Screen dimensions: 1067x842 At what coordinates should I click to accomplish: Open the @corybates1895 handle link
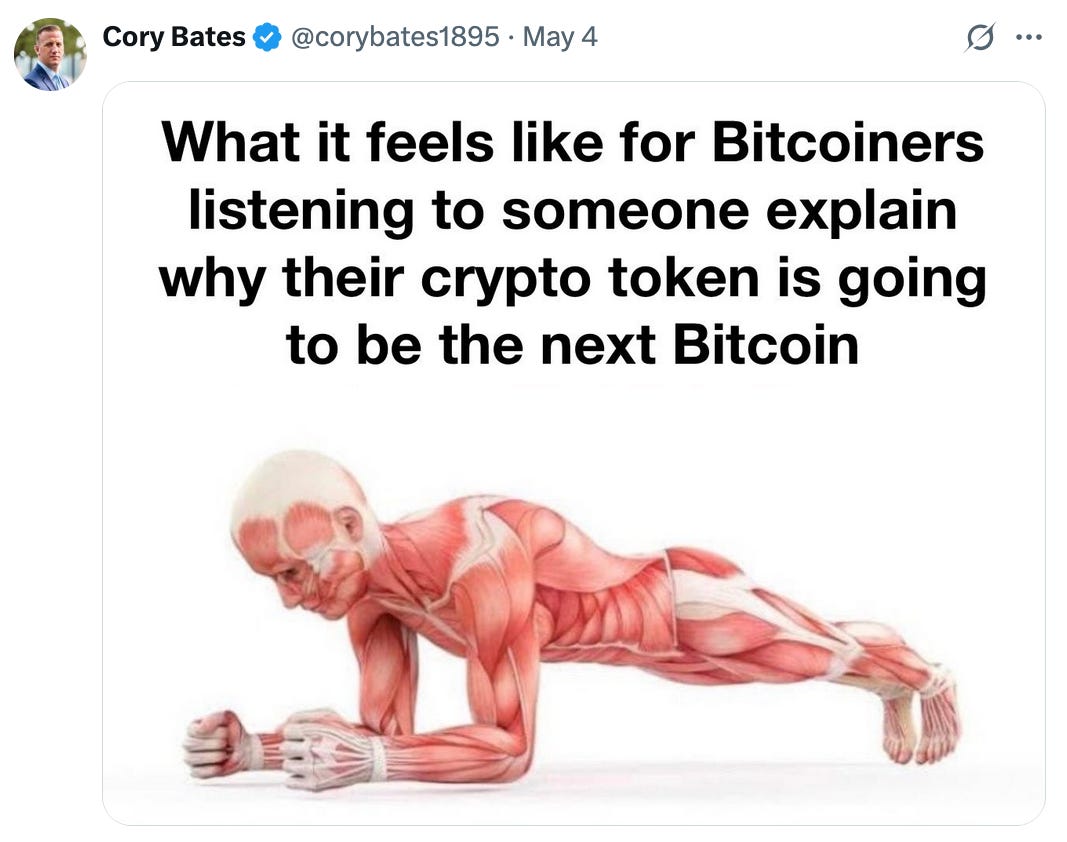[395, 37]
